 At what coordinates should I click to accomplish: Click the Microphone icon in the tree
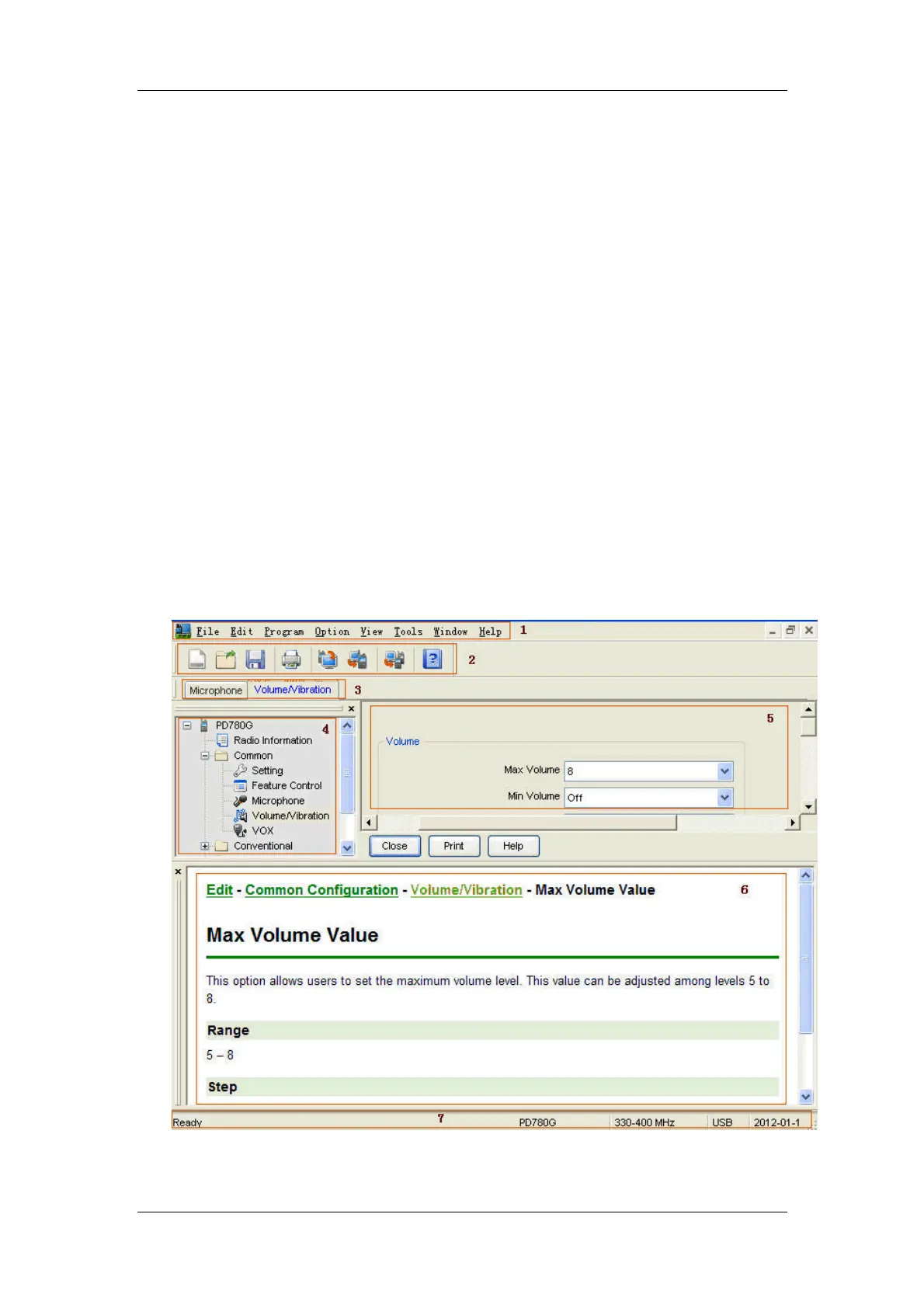click(x=240, y=801)
